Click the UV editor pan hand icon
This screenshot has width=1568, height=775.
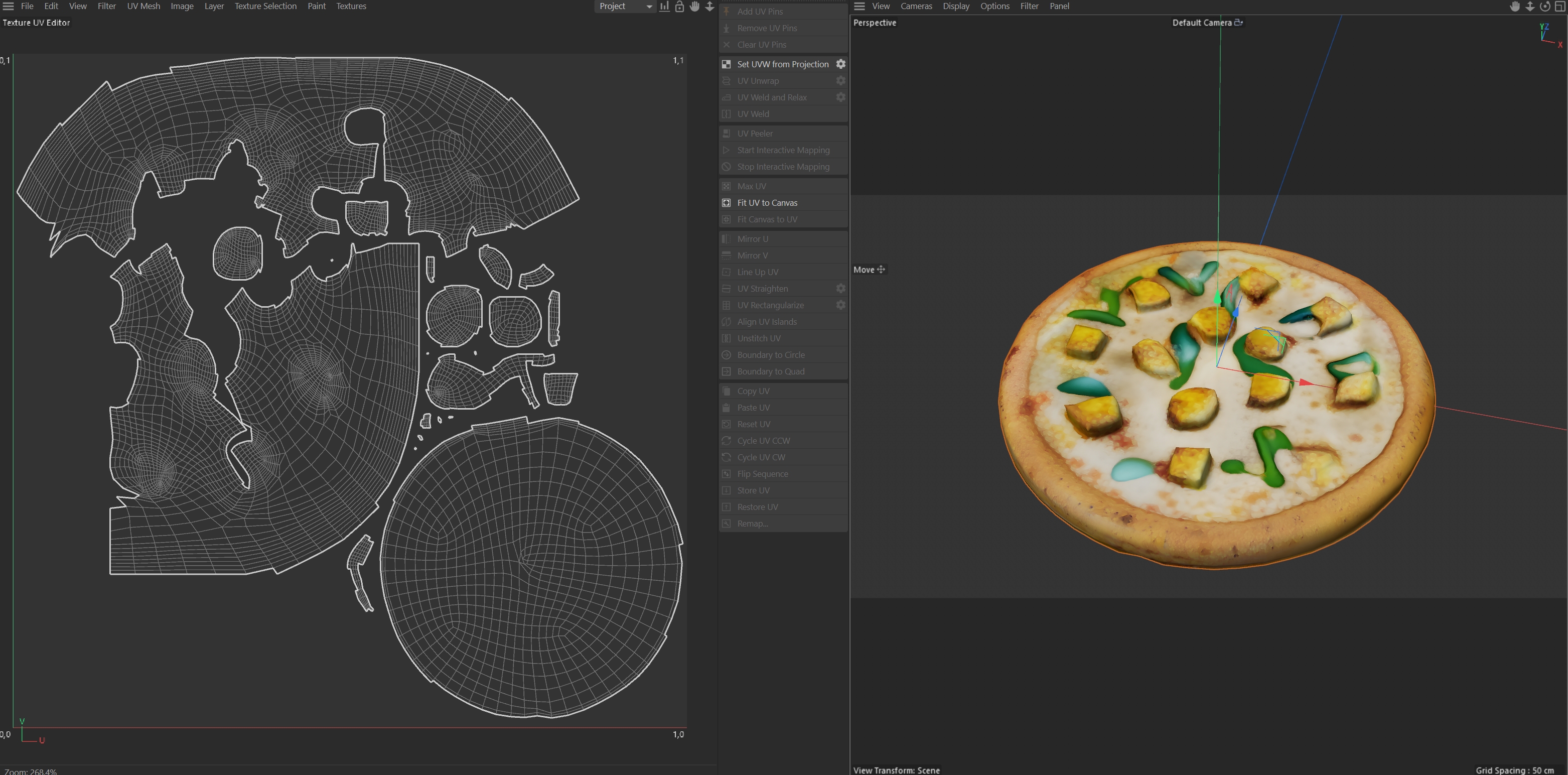pyautogui.click(x=694, y=6)
